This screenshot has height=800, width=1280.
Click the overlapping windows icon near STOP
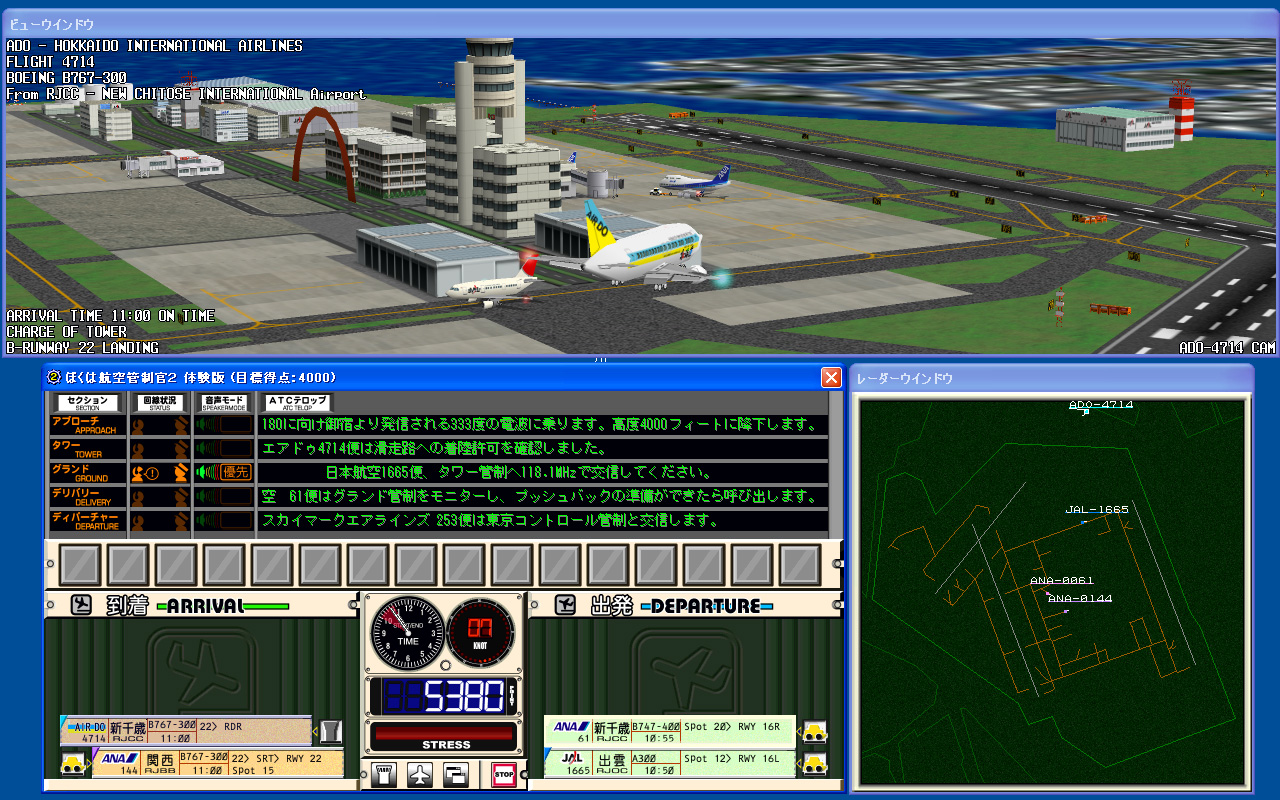coord(457,774)
